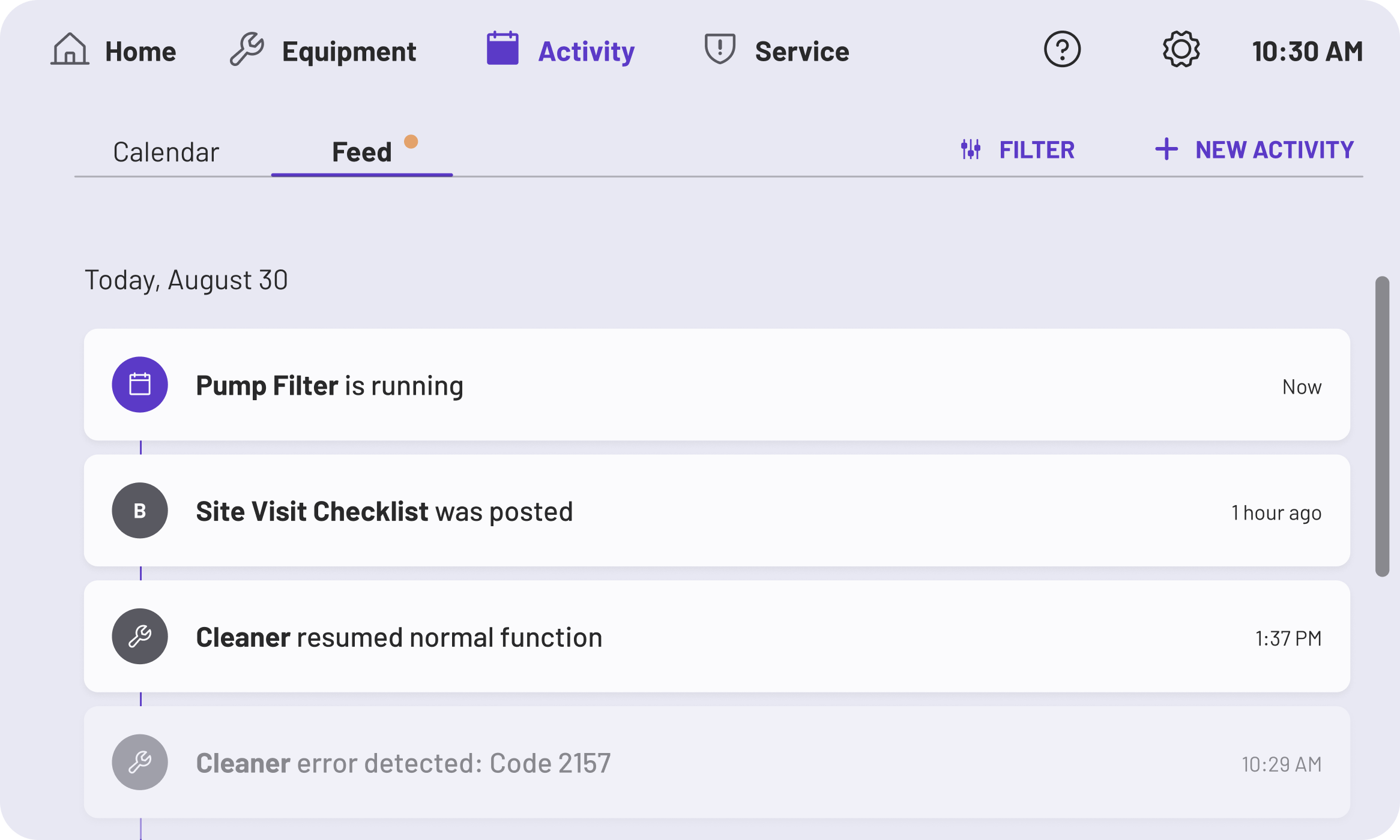This screenshot has height=840, width=1400.
Task: Click the purple Activity calendar icon
Action: [502, 48]
